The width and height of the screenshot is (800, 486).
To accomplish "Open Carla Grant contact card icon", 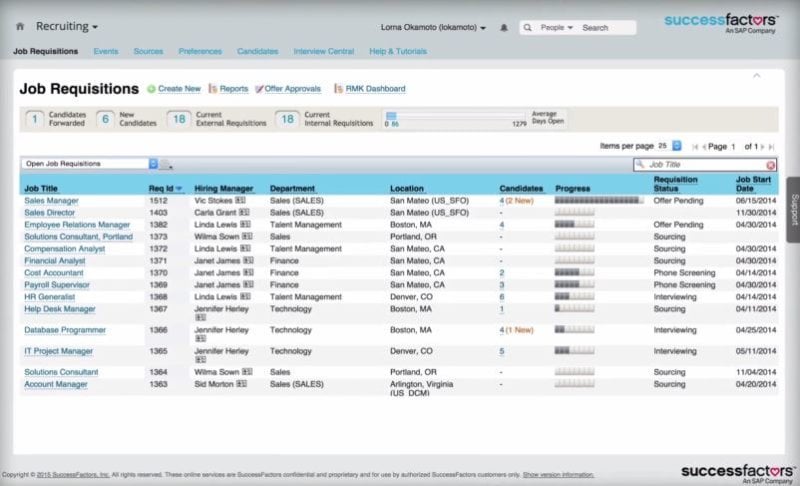I will click(244, 212).
